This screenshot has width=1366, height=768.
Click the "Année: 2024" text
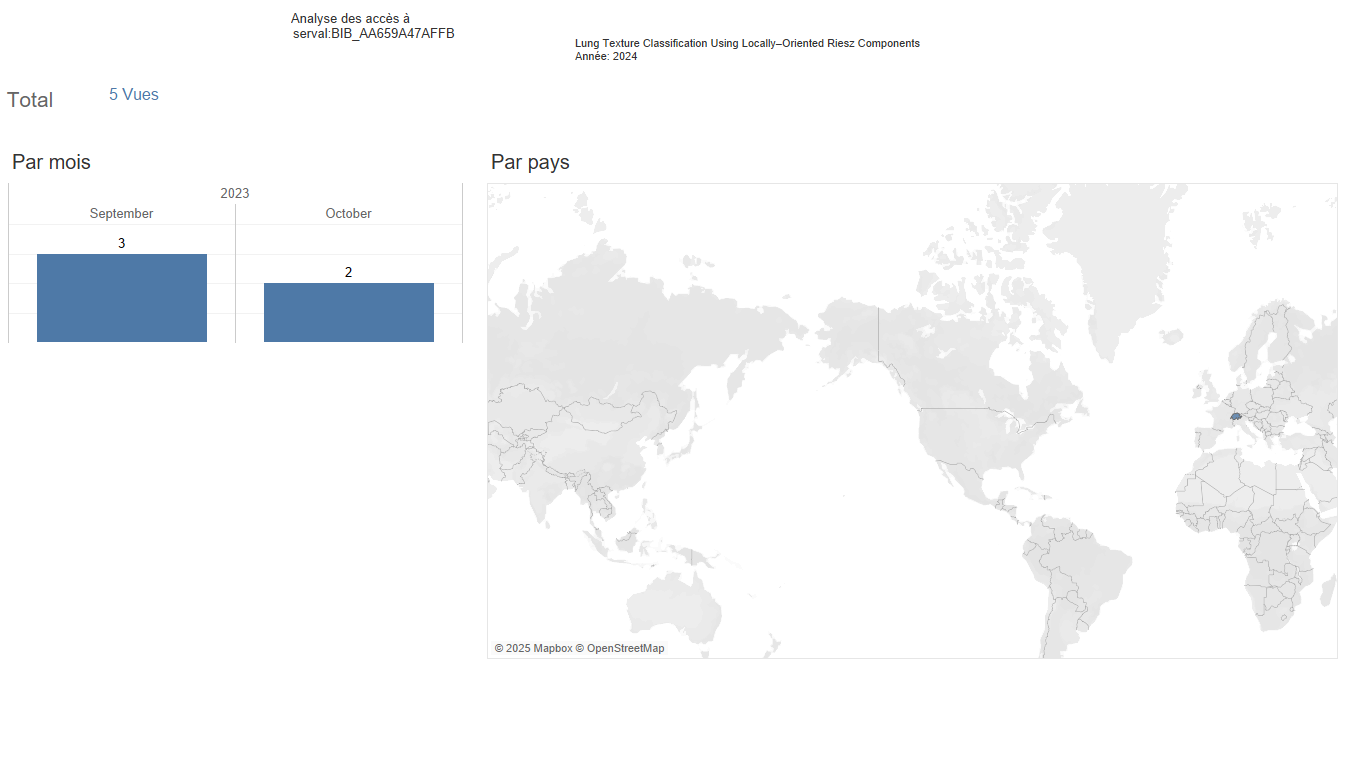(606, 57)
